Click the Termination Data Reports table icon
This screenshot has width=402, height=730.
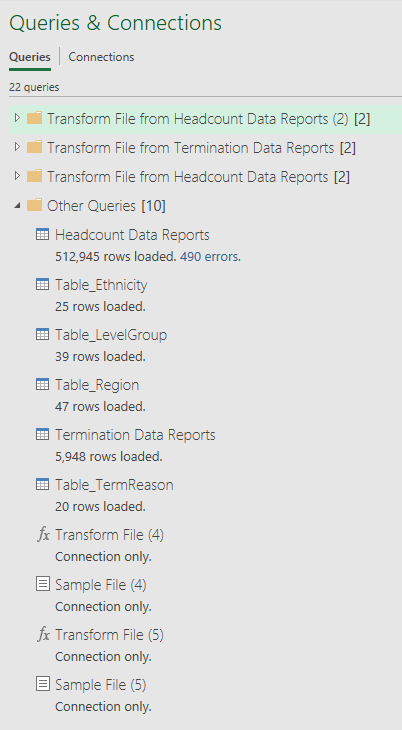tap(42, 434)
